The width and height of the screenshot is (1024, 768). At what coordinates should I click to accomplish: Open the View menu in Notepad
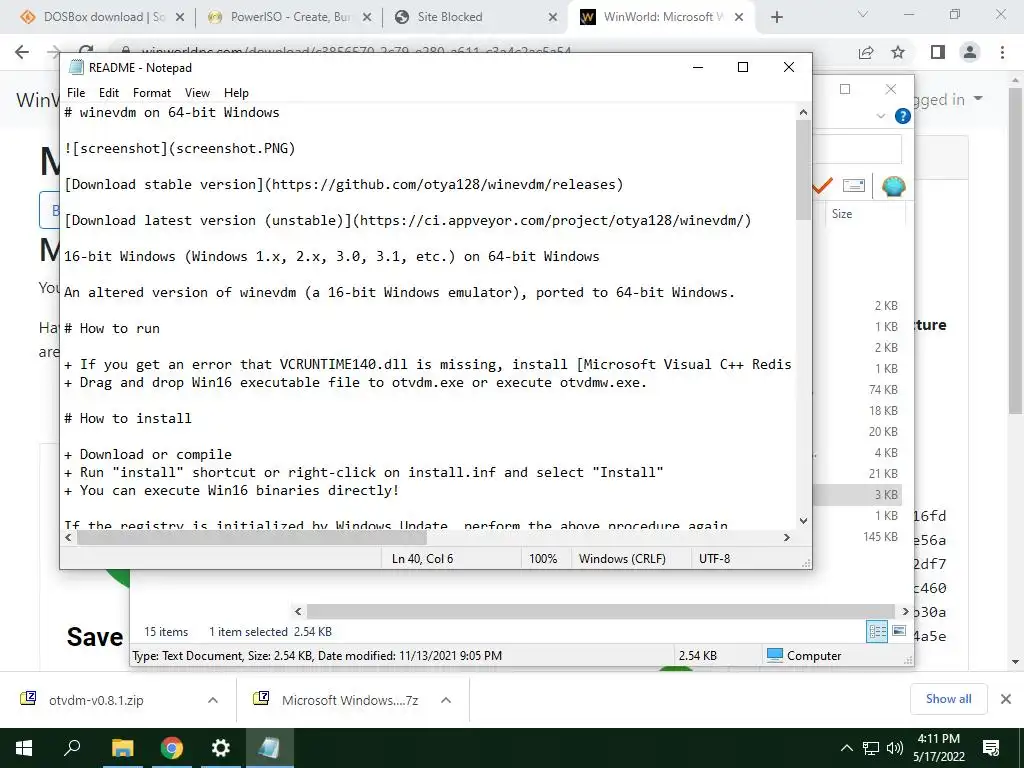[x=197, y=93]
